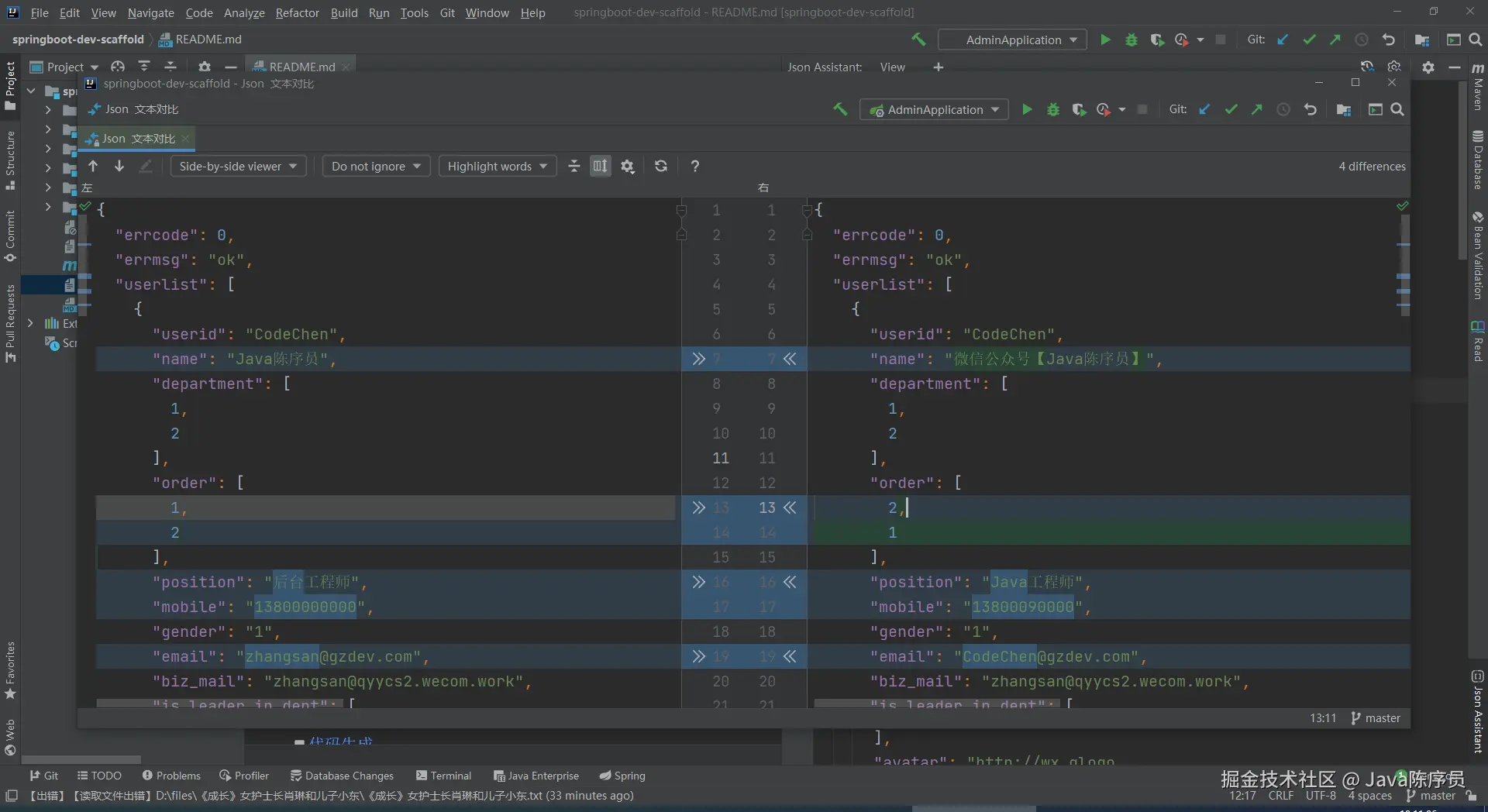
Task: Refresh the diff comparison
Action: (x=661, y=166)
